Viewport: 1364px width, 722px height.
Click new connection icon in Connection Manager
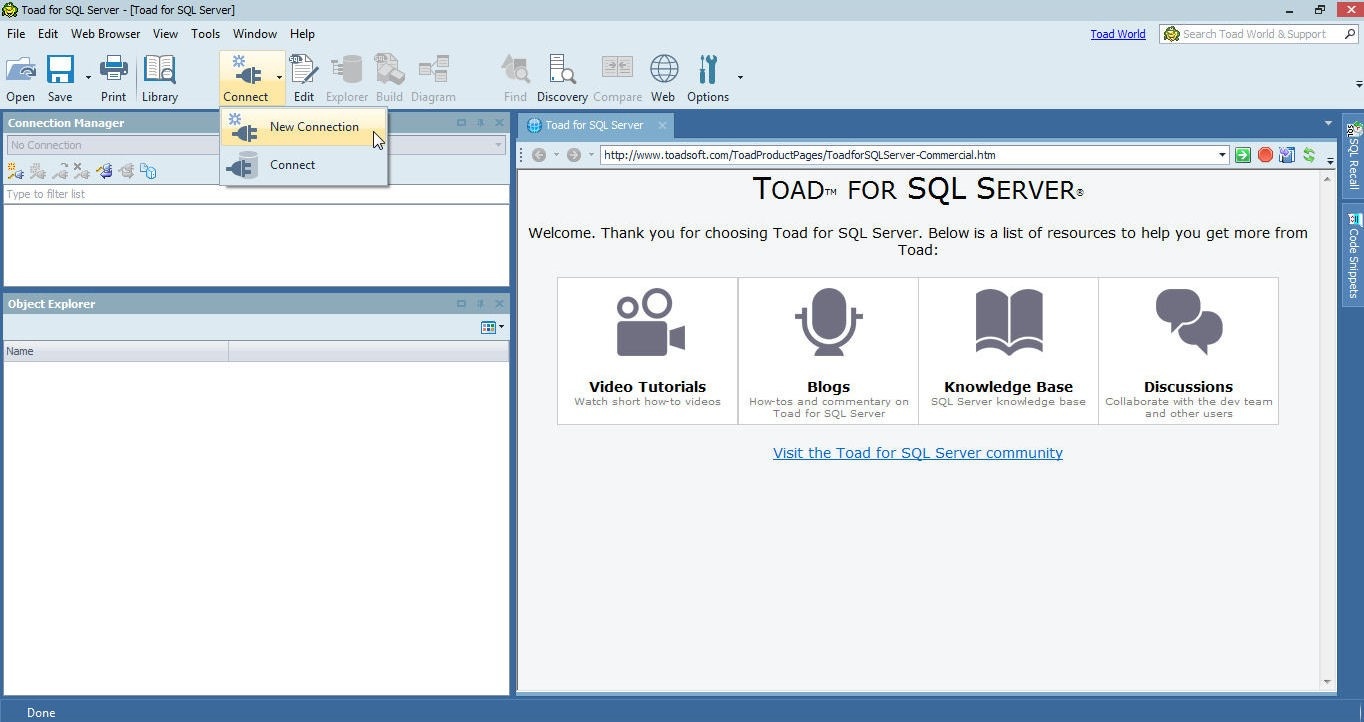(x=15, y=171)
